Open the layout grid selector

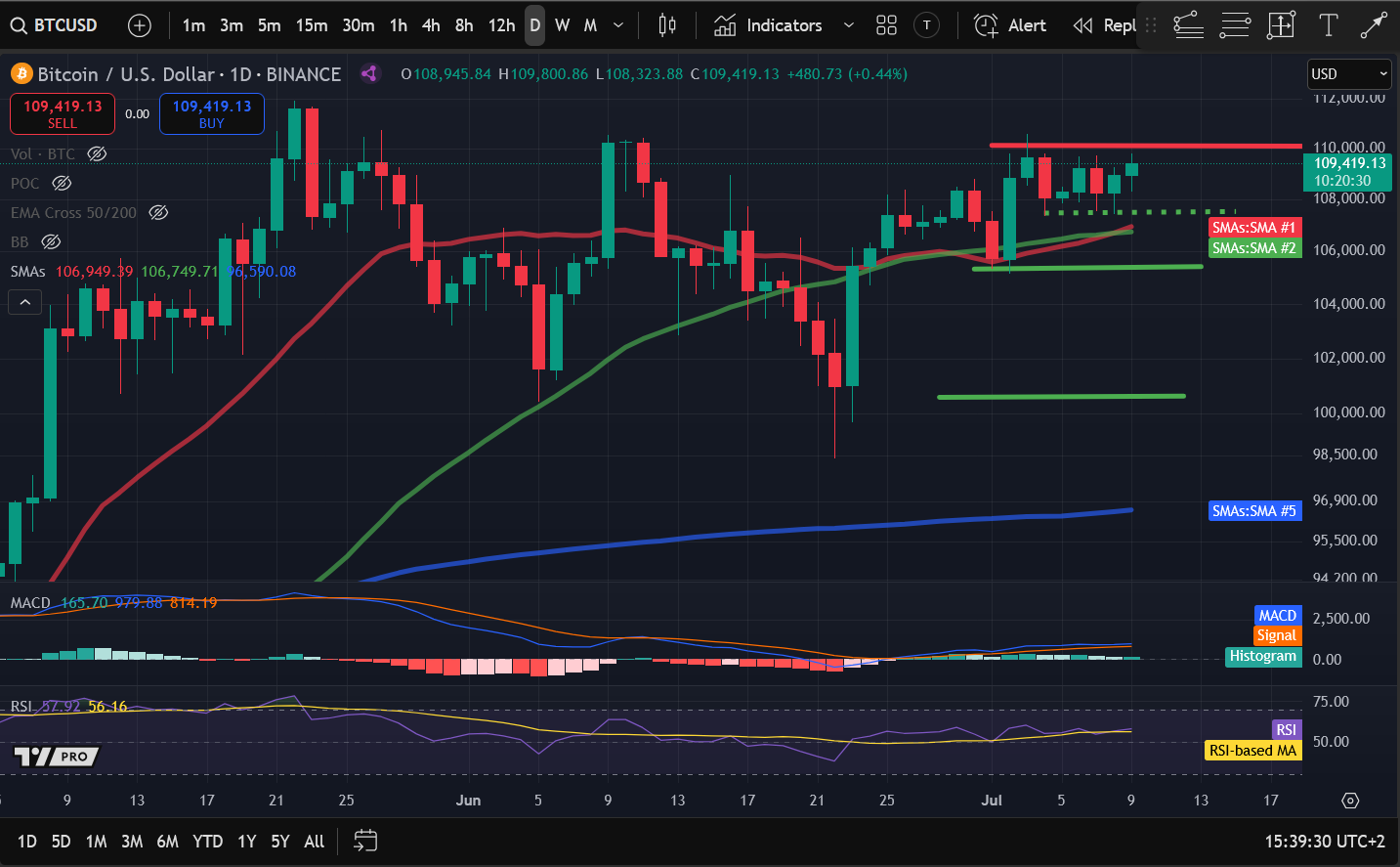[886, 25]
